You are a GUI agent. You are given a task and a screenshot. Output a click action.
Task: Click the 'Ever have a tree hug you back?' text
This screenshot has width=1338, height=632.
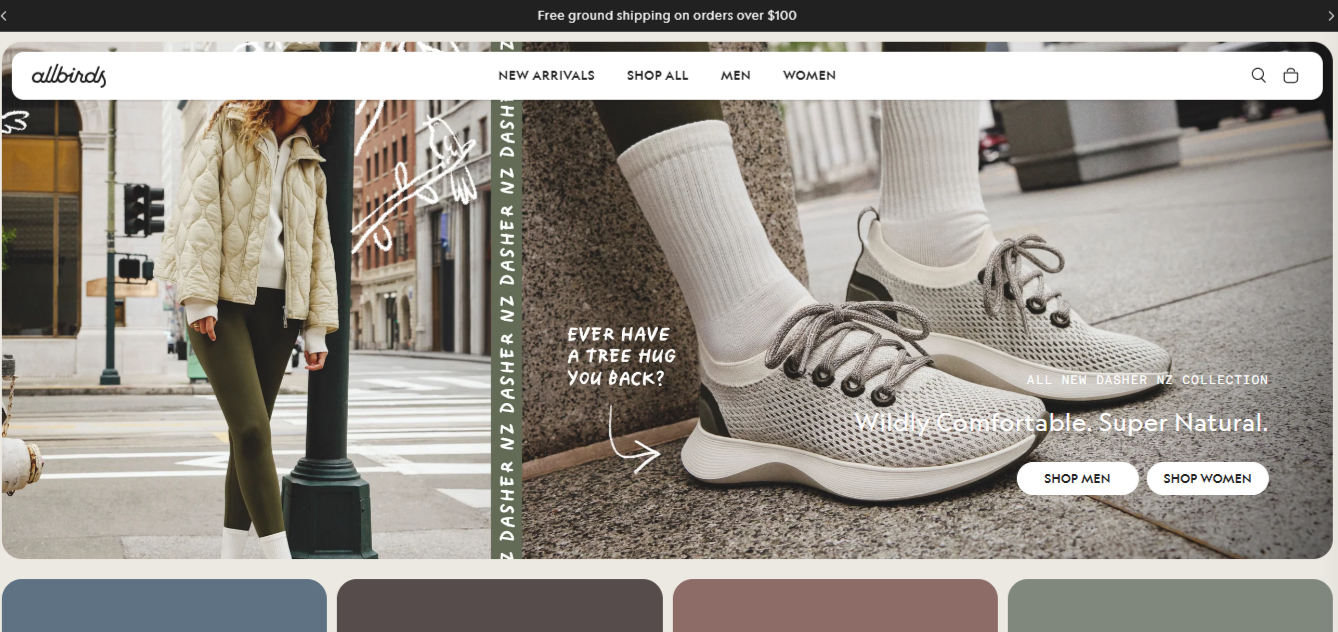pyautogui.click(x=621, y=356)
